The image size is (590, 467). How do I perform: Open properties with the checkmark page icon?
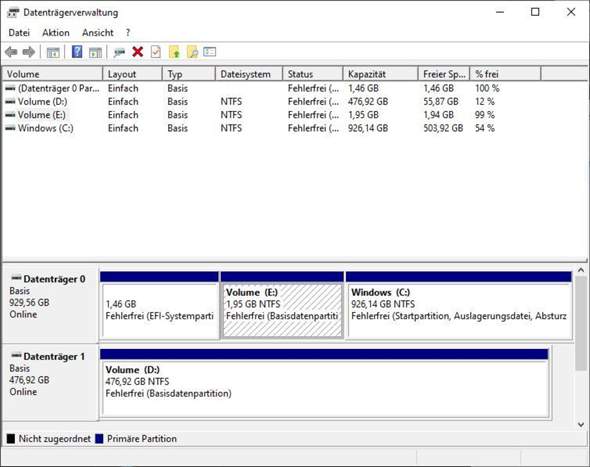(155, 52)
